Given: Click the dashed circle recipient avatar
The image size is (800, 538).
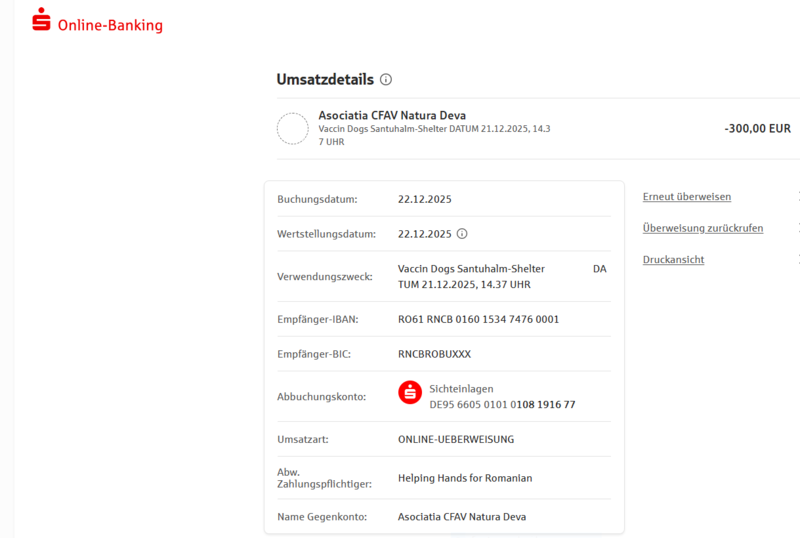Looking at the screenshot, I should click(292, 129).
